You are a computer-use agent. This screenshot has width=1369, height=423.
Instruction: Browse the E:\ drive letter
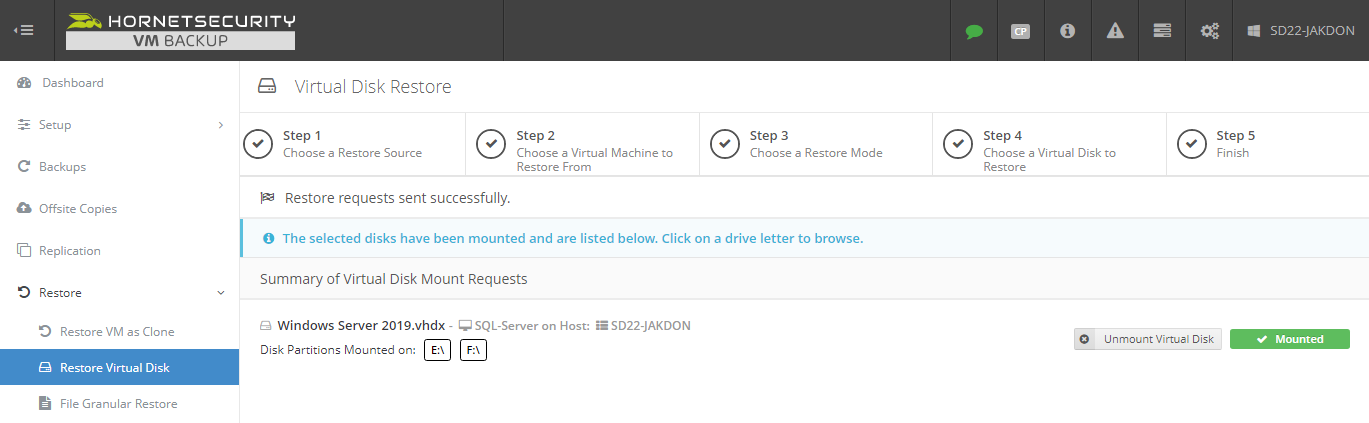438,351
